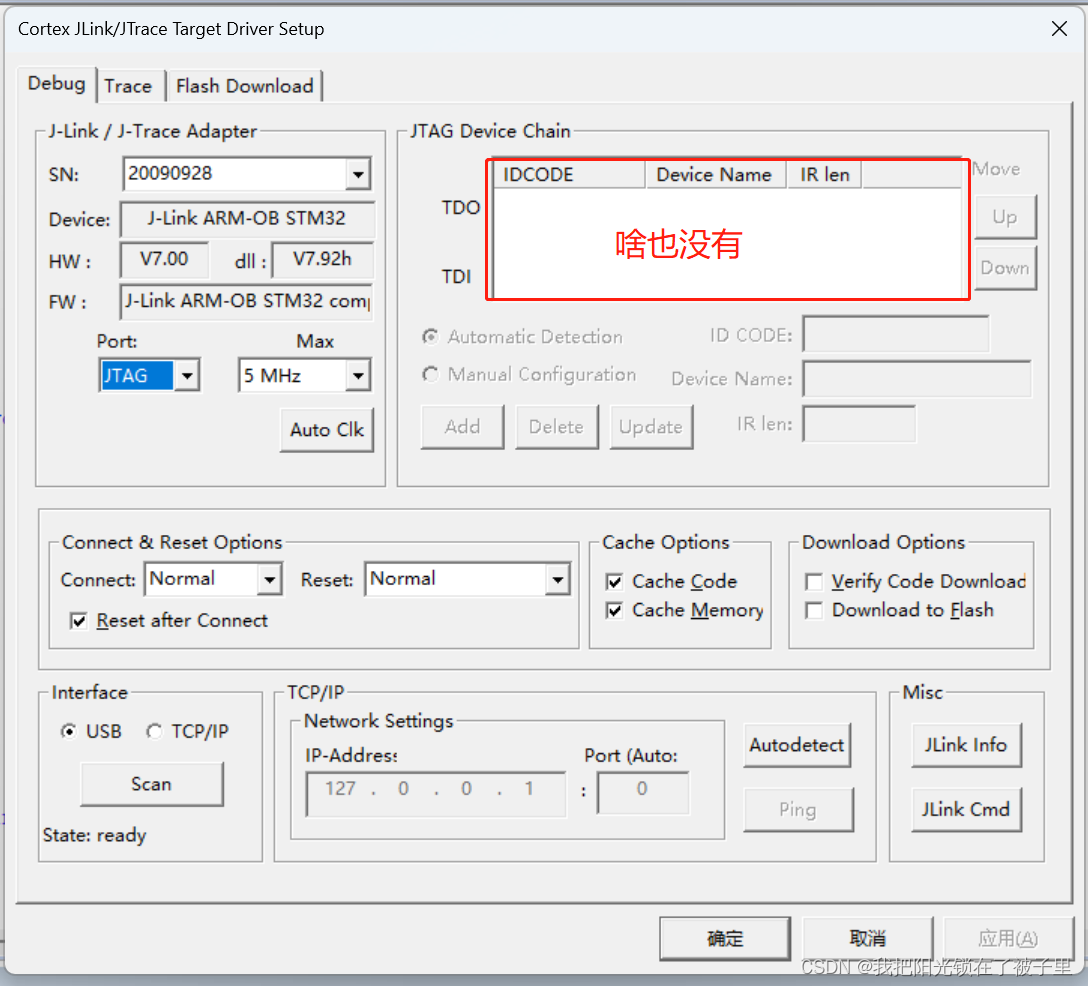Switch to the Flash Download tab
The image size is (1088, 986).
point(244,86)
